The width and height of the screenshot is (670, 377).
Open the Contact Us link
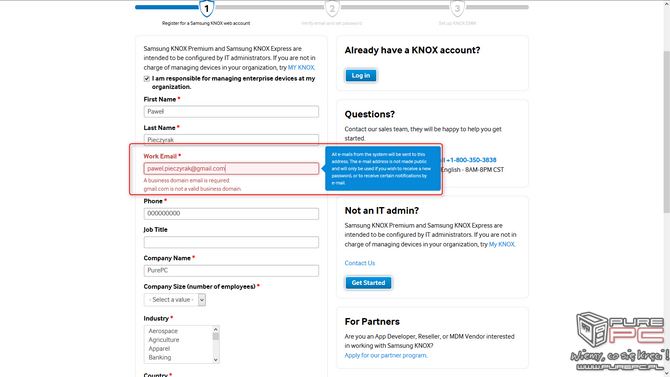[360, 263]
